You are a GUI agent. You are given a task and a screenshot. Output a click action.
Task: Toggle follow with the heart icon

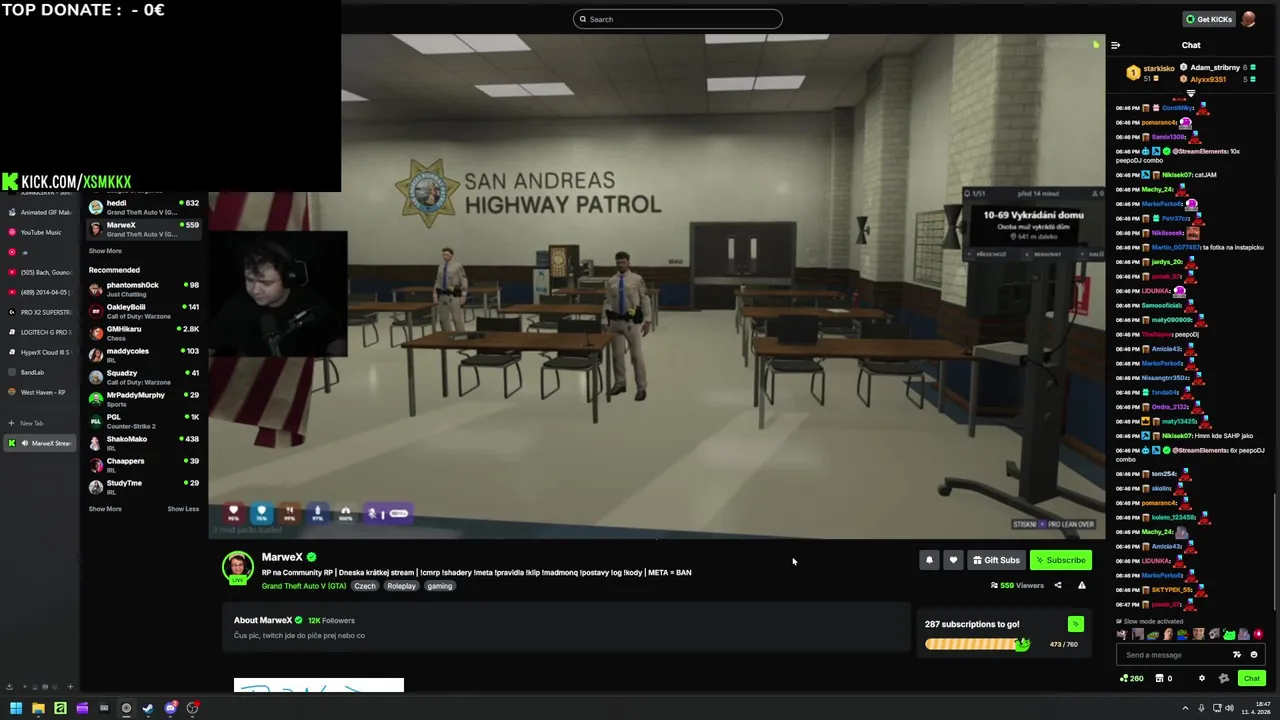tap(953, 560)
